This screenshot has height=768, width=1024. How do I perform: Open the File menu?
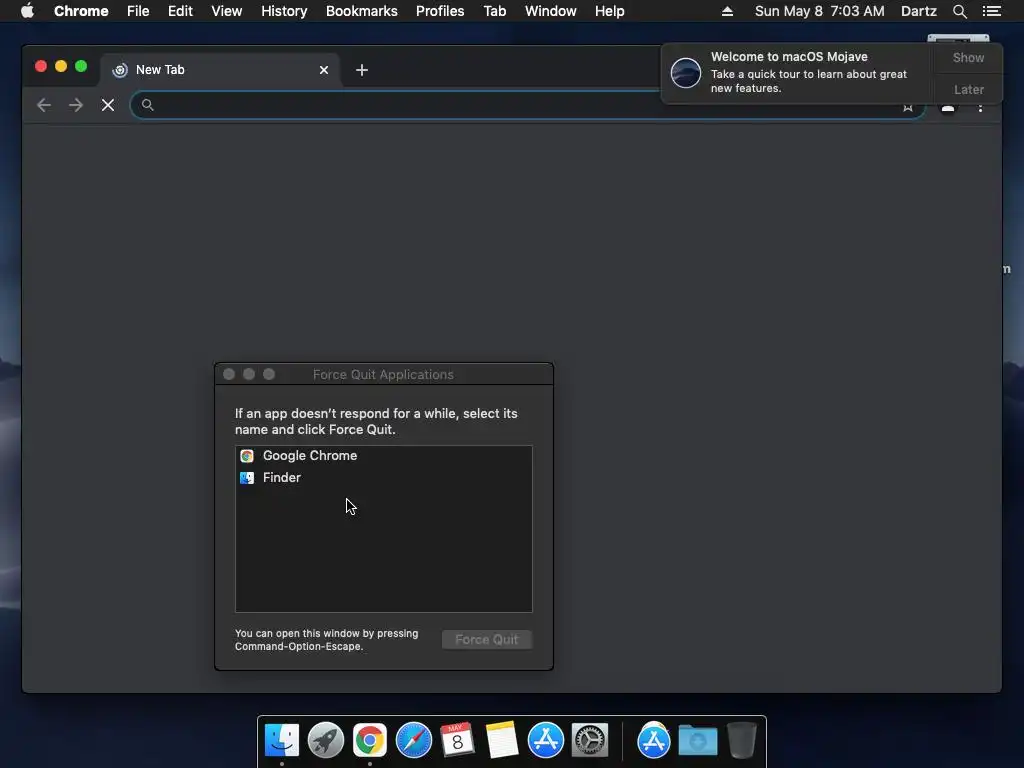138,11
